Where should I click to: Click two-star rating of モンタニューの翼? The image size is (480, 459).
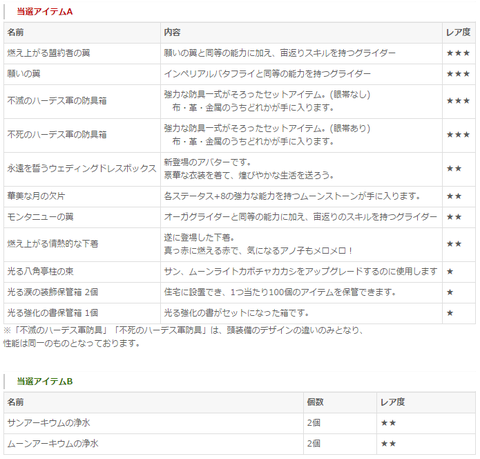454,217
